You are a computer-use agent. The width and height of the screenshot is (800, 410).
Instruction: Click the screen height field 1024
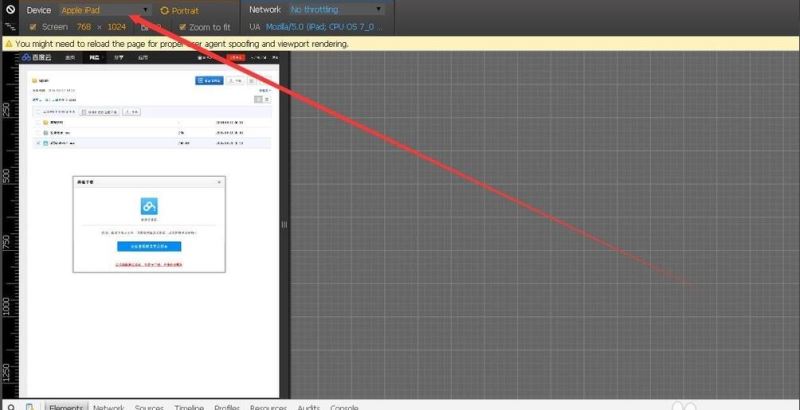click(x=116, y=27)
